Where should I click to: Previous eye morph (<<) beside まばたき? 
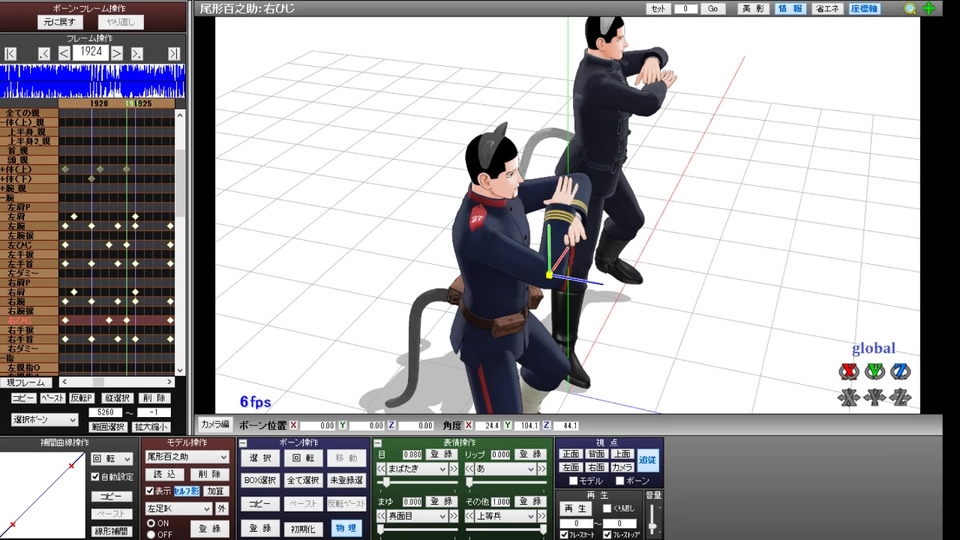click(381, 469)
